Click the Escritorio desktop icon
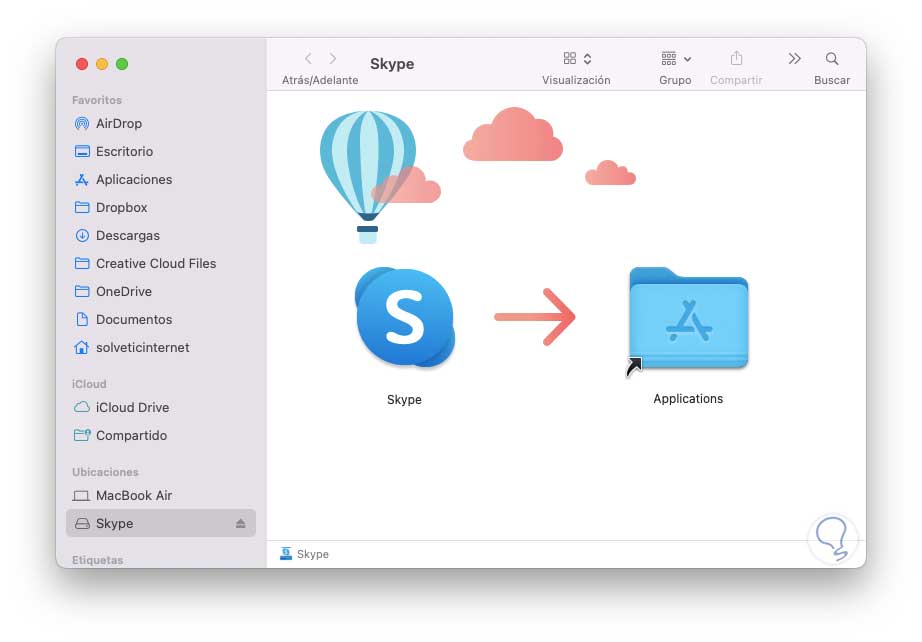922x642 pixels. point(82,152)
